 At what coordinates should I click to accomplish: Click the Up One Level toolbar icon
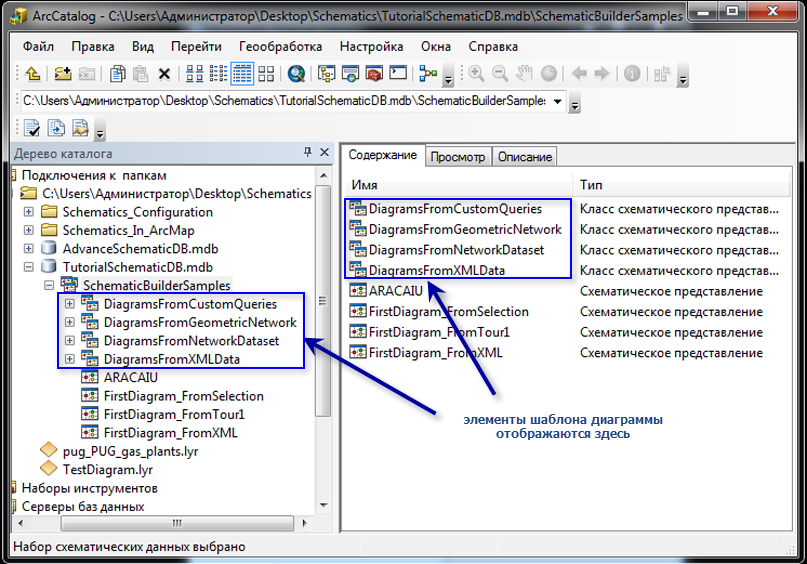32,74
